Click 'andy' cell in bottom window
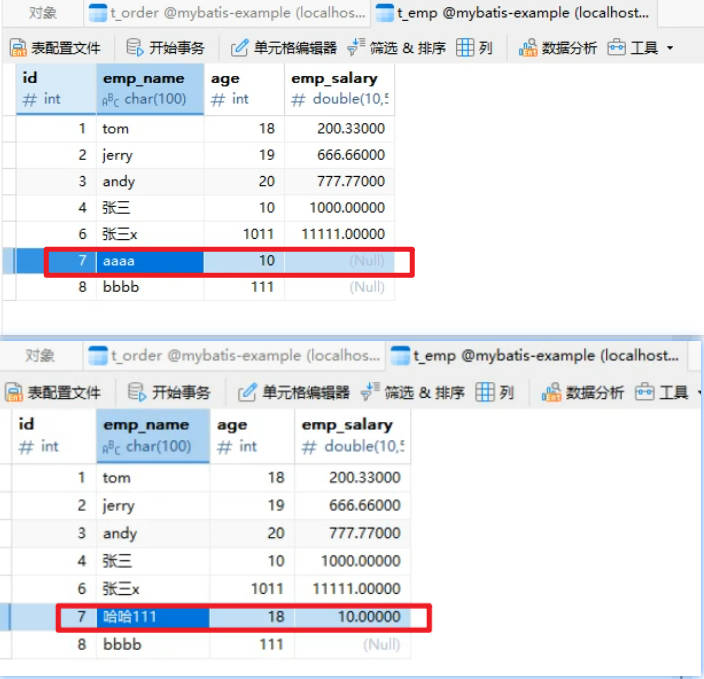The image size is (704, 679). click(x=153, y=534)
